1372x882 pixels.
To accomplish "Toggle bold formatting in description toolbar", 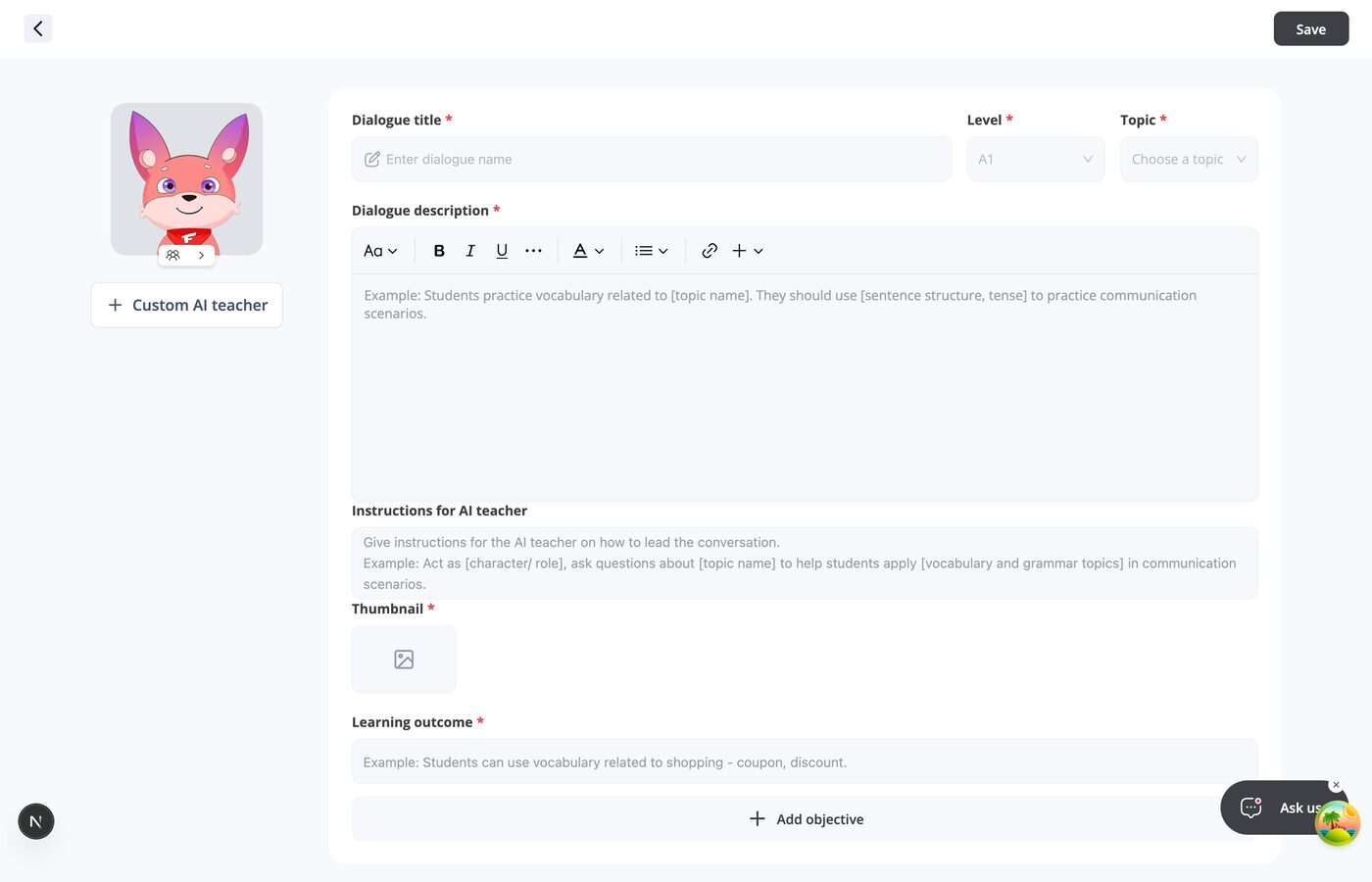I will 439,251.
